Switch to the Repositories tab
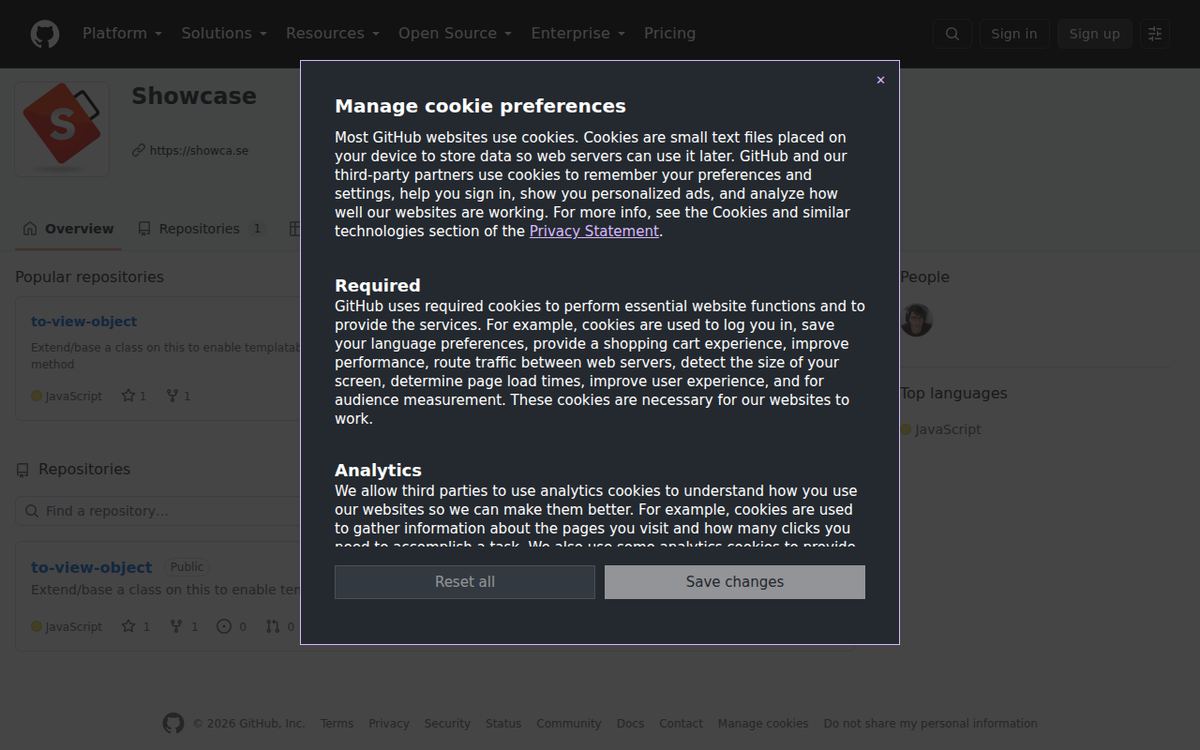 [201, 229]
